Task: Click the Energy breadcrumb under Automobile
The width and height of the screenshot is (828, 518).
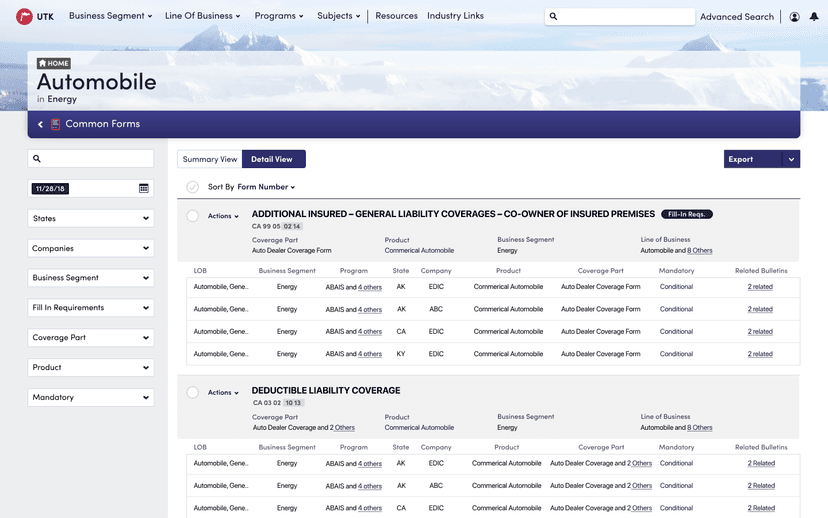Action: 62,99
